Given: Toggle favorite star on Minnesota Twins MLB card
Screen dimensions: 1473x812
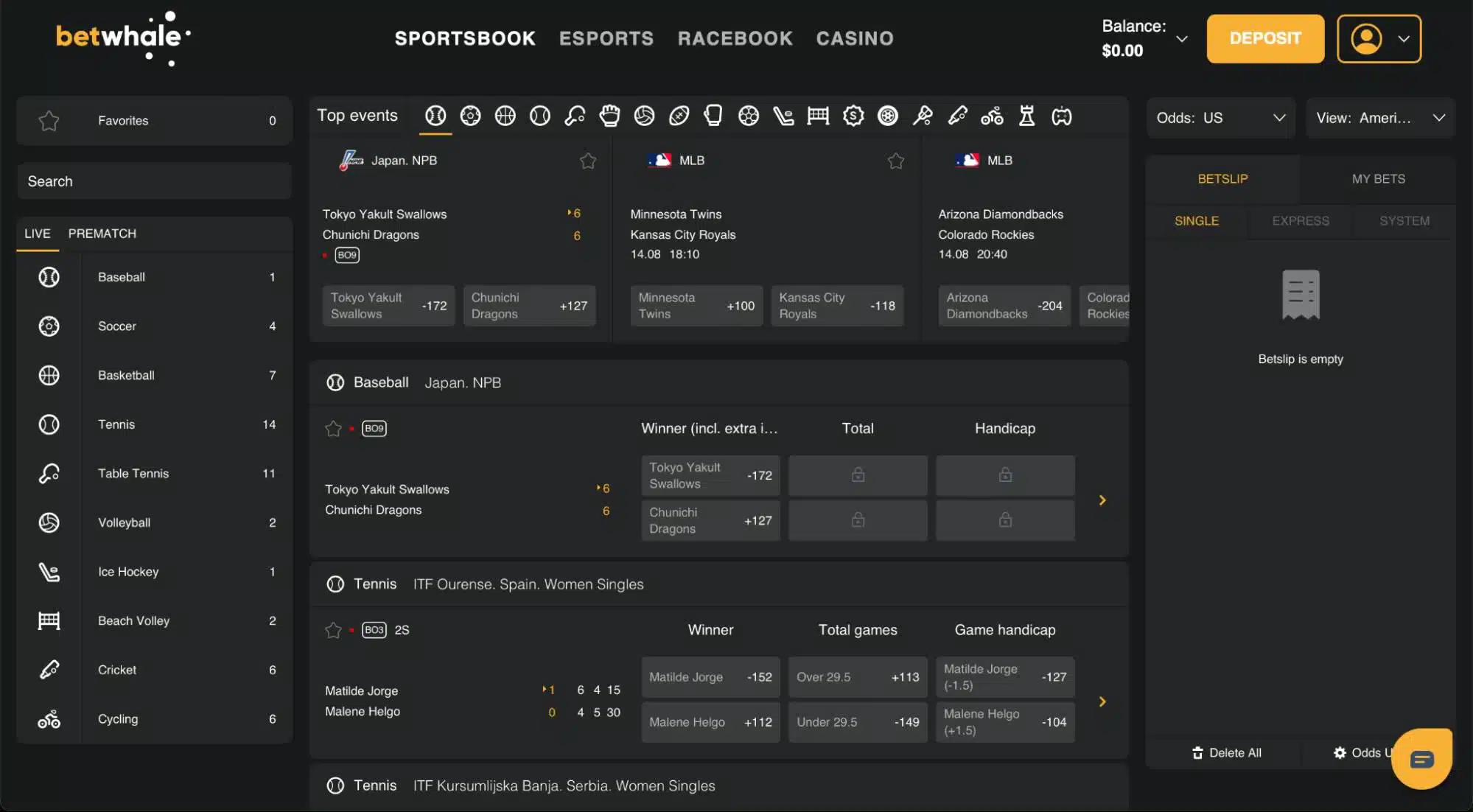Looking at the screenshot, I should click(x=895, y=161).
